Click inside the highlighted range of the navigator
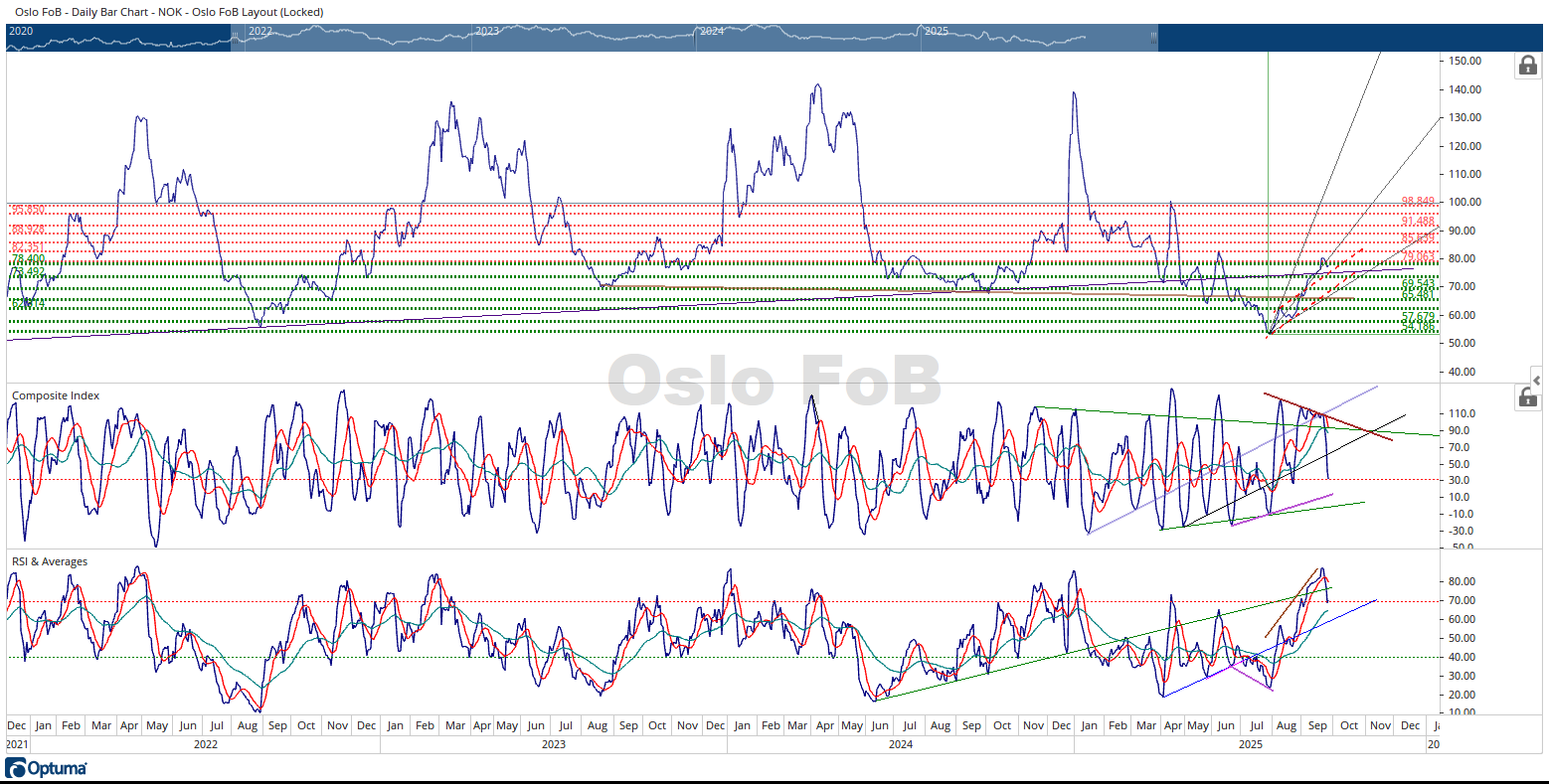Image resolution: width=1549 pixels, height=784 pixels. click(x=696, y=40)
